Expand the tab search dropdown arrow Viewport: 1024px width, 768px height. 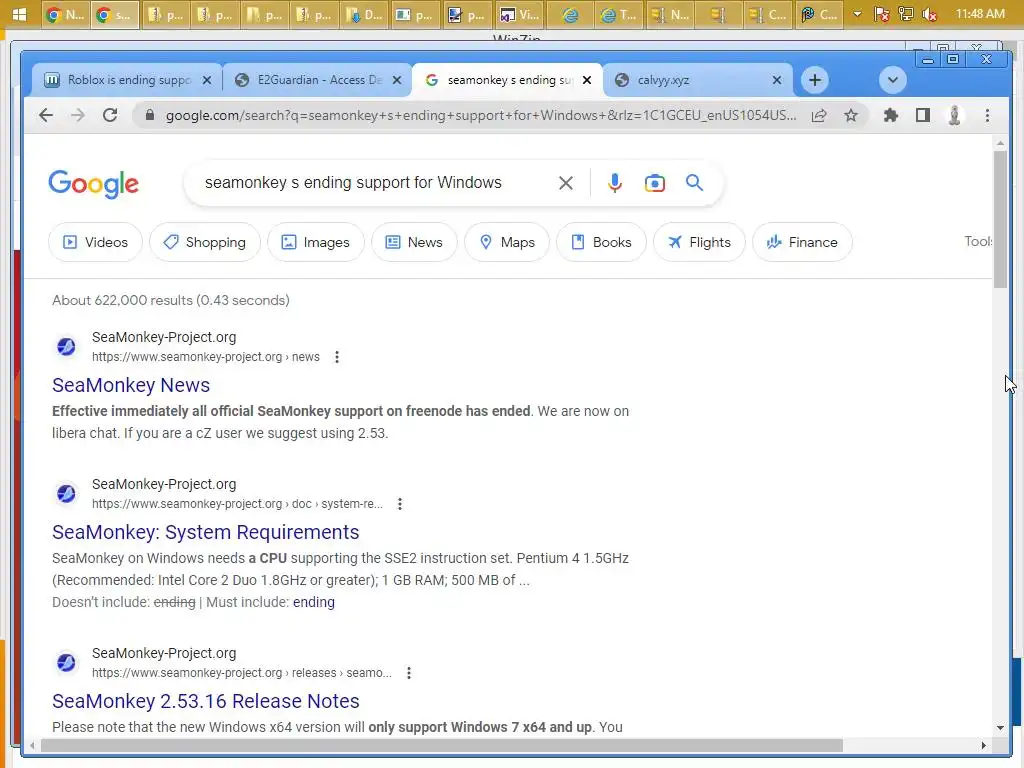click(x=893, y=80)
